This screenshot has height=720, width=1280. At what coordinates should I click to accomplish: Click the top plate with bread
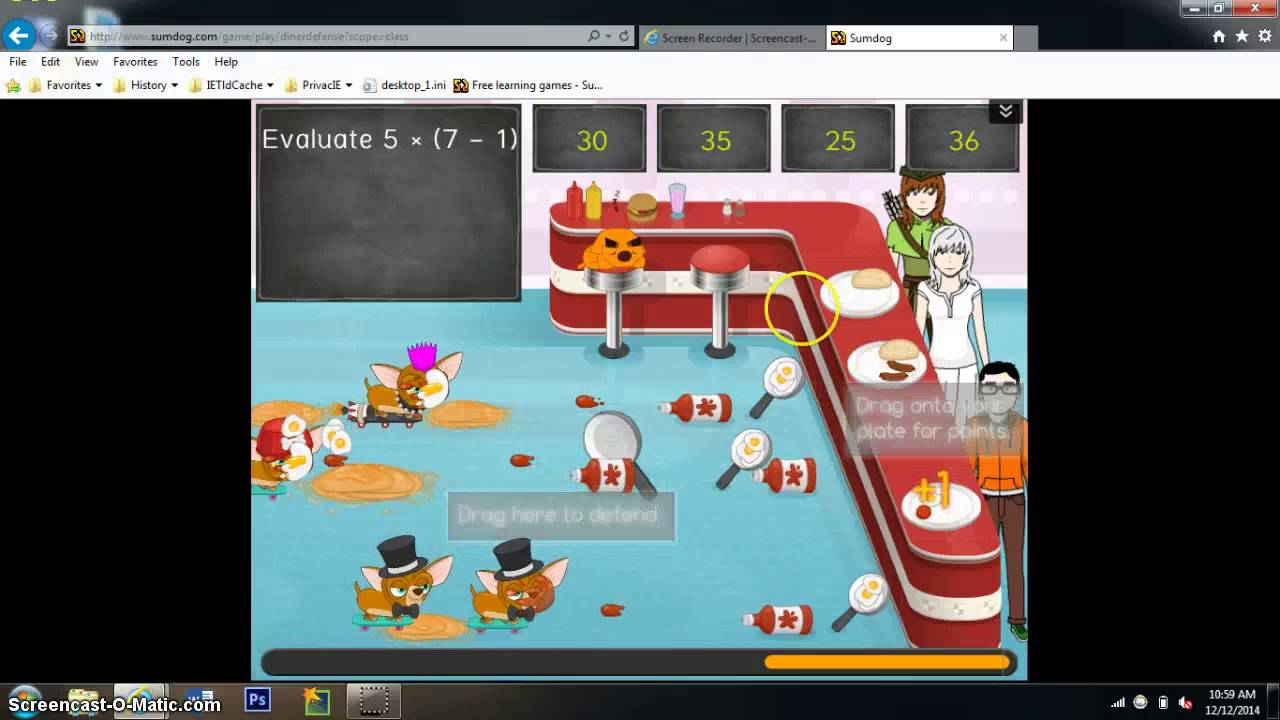pyautogui.click(x=860, y=293)
